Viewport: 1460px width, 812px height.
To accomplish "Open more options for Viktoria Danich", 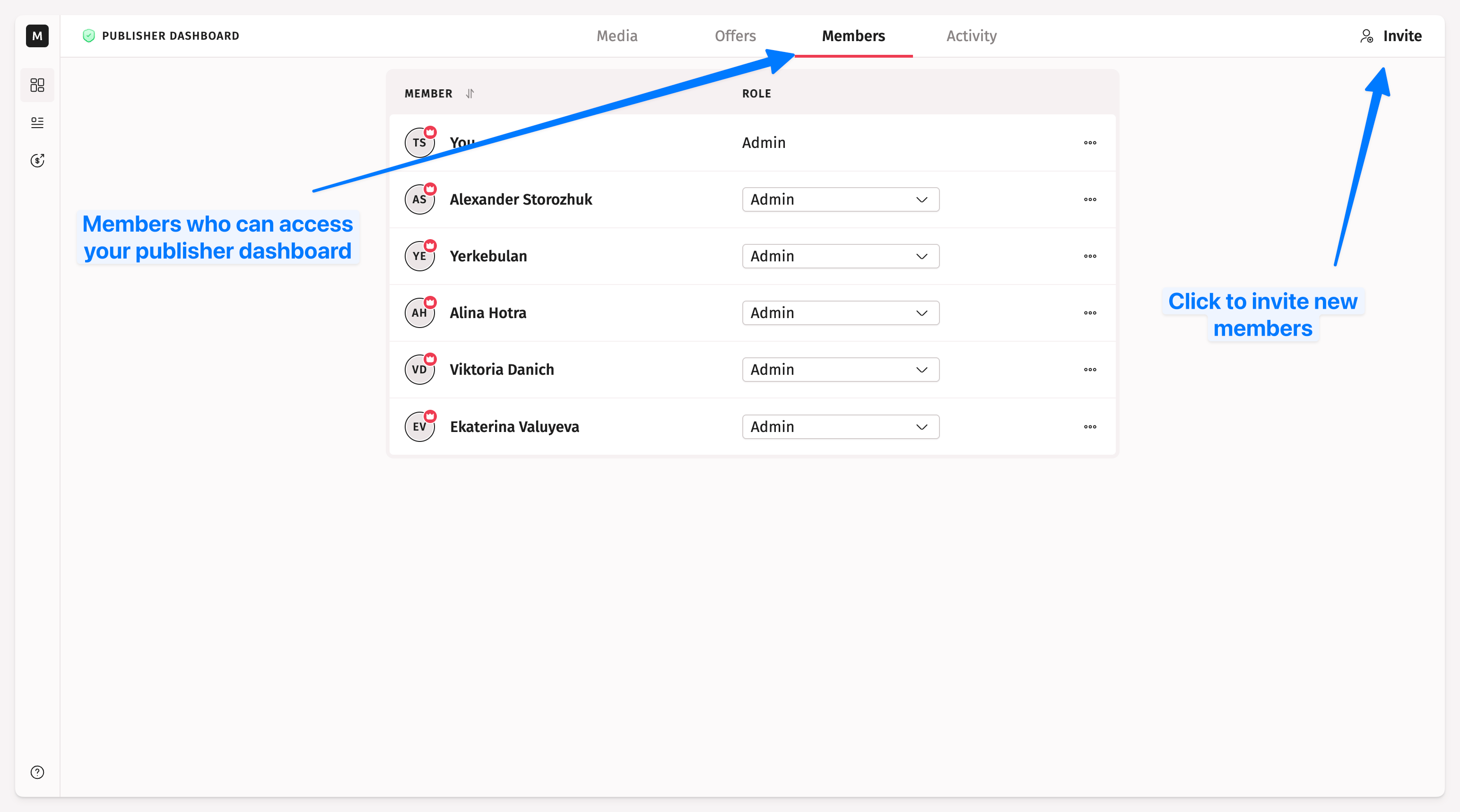I will [x=1089, y=370].
